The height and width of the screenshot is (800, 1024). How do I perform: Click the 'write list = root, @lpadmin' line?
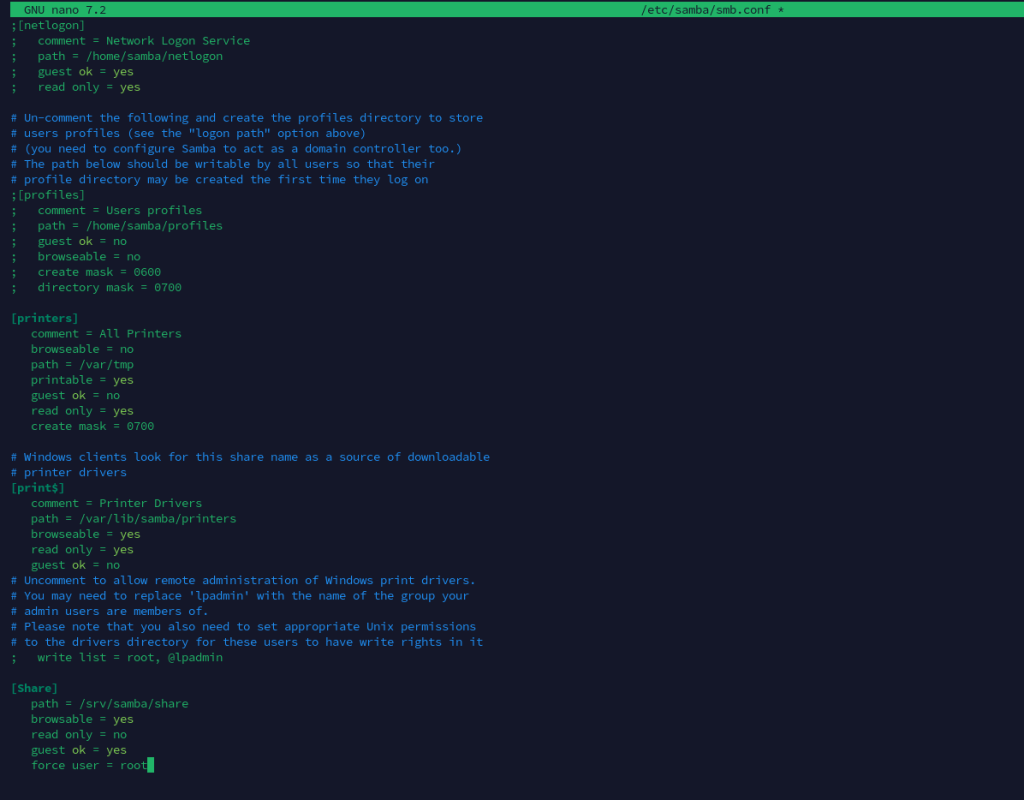pyautogui.click(x=130, y=657)
